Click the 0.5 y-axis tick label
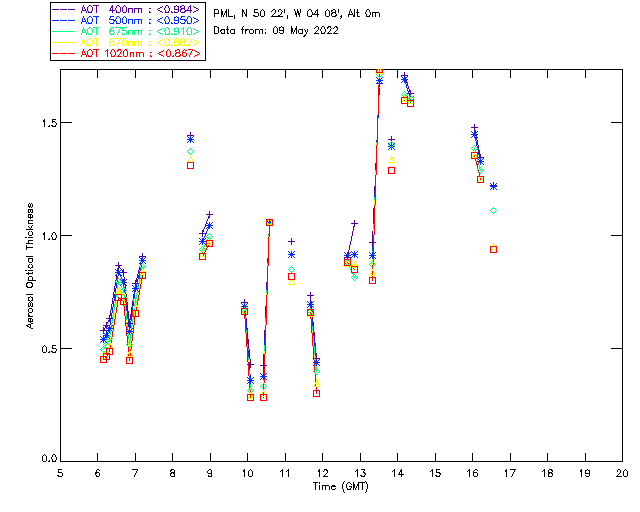 click(49, 349)
